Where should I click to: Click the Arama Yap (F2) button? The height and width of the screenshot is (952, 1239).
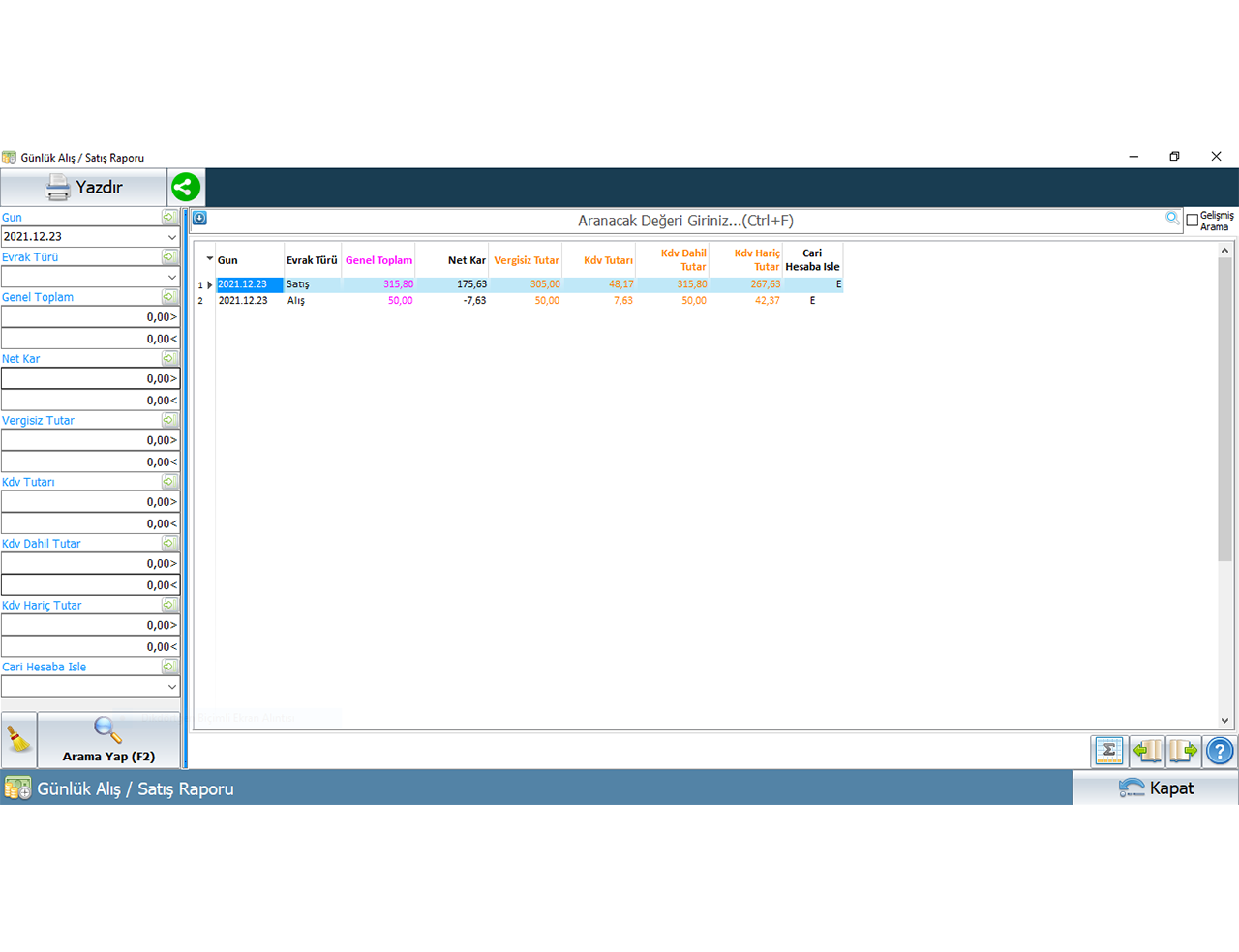[x=108, y=741]
